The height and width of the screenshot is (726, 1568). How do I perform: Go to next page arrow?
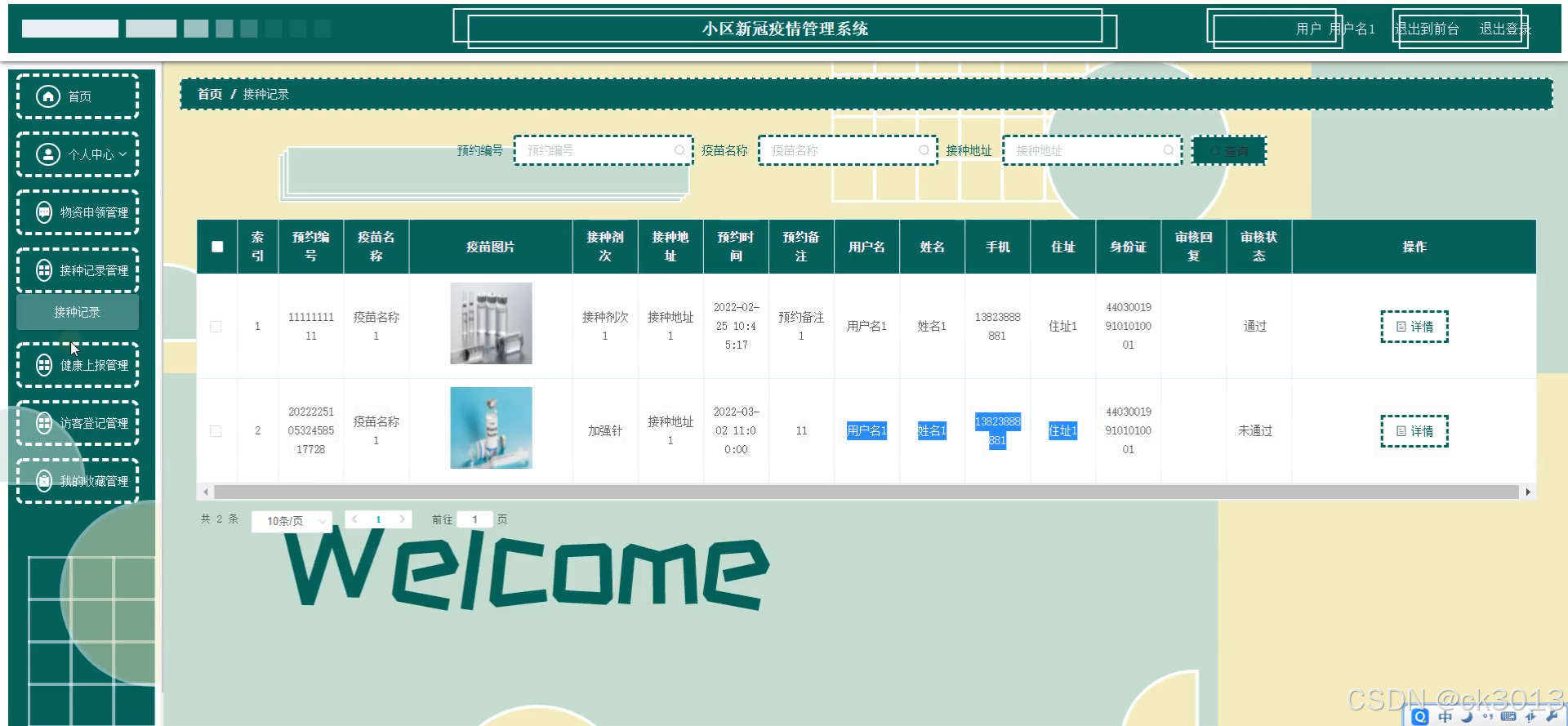pyautogui.click(x=402, y=519)
